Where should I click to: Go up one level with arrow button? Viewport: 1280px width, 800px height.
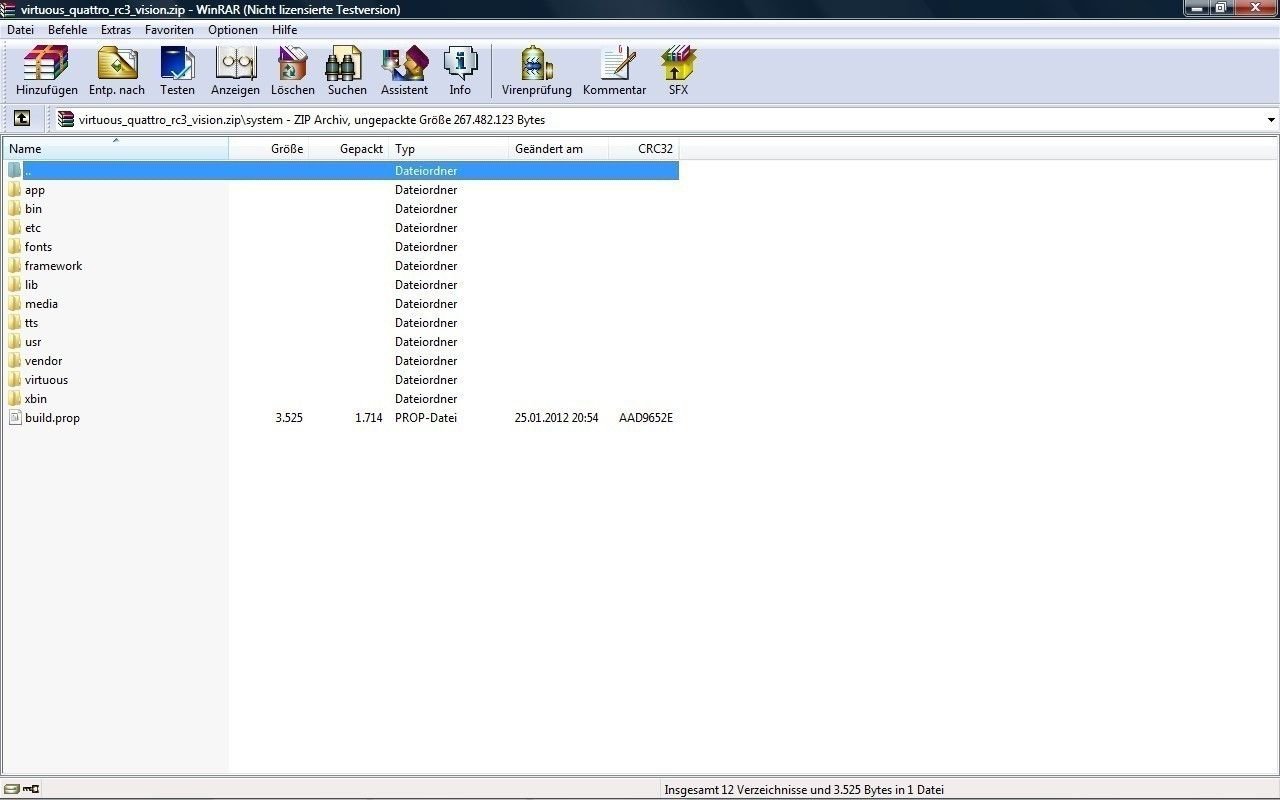point(22,119)
